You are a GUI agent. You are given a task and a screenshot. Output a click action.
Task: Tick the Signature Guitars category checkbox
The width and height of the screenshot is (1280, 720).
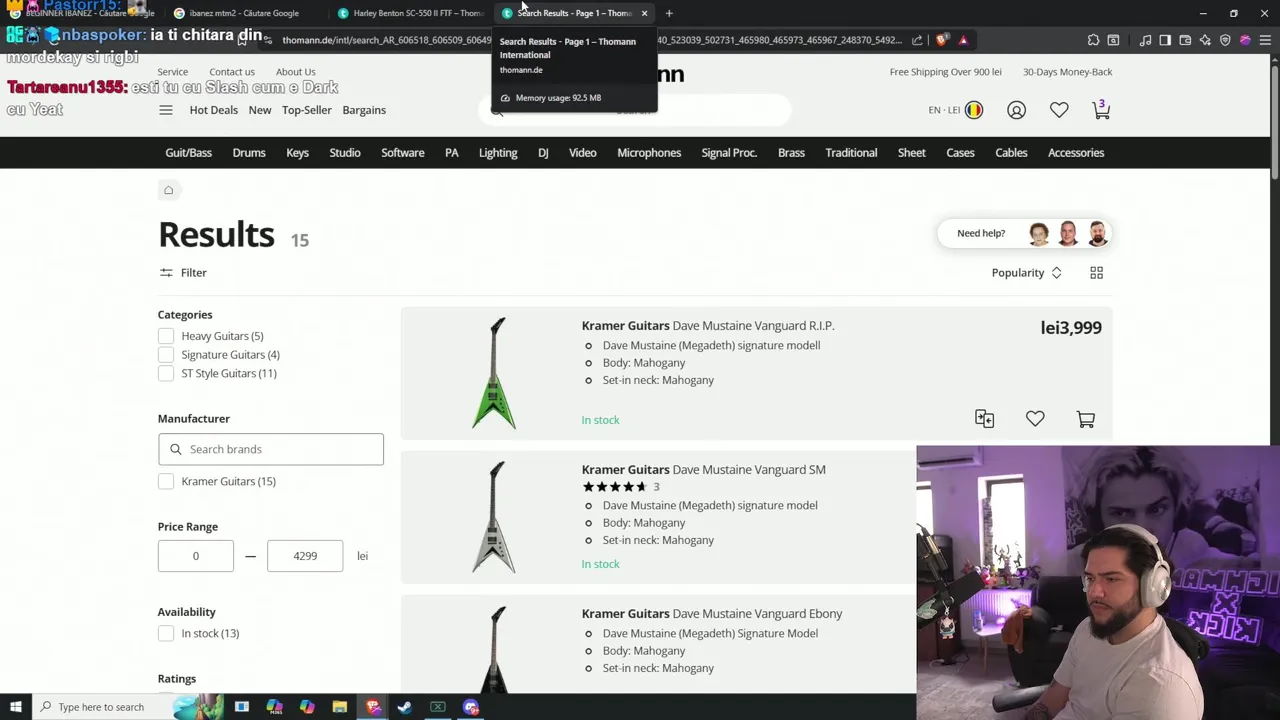click(x=166, y=355)
